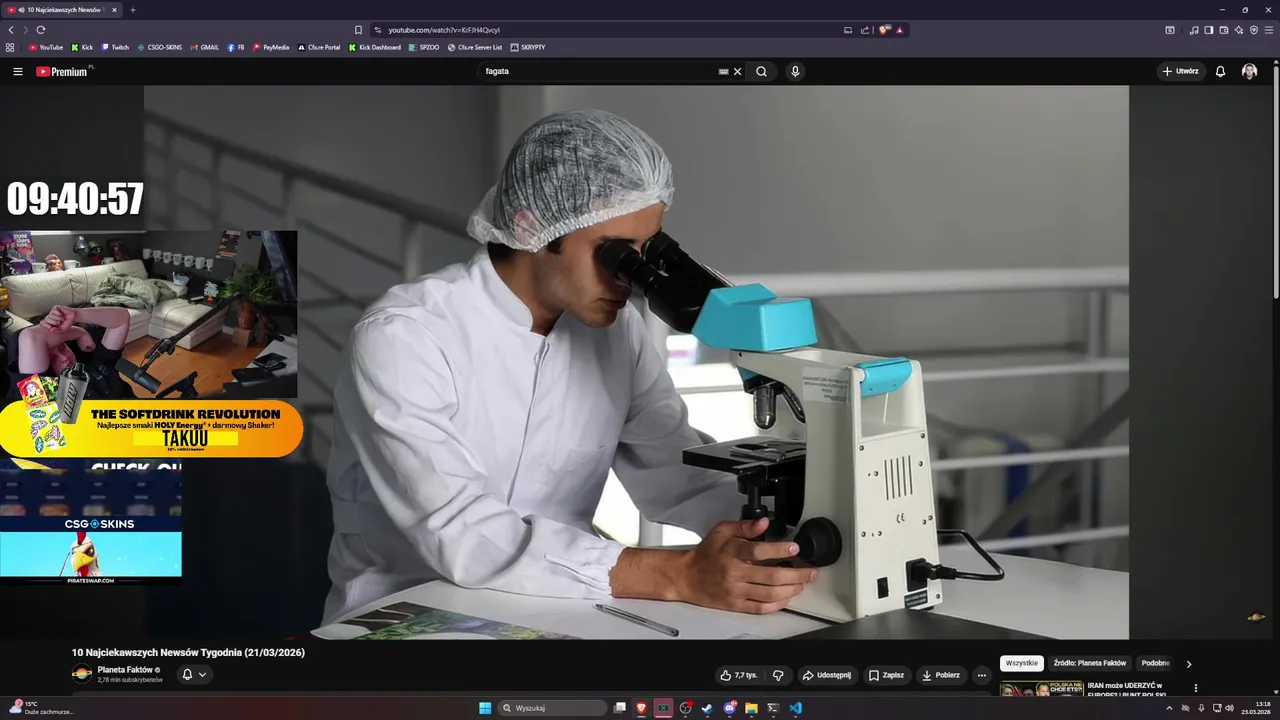
Task: Go back with the browser back arrow
Action: coord(11,30)
